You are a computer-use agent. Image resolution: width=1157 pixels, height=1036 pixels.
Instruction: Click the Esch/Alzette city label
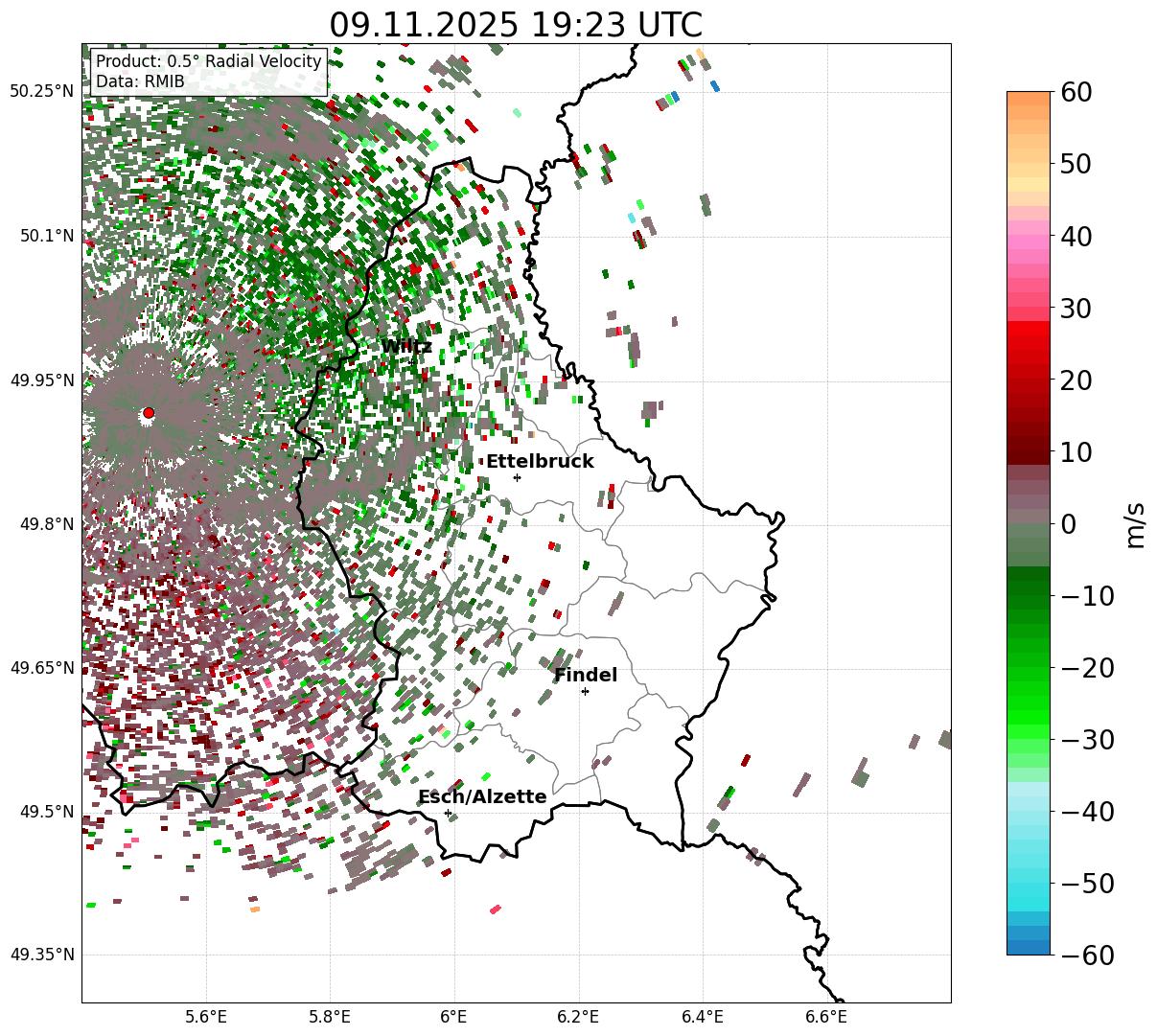point(482,797)
